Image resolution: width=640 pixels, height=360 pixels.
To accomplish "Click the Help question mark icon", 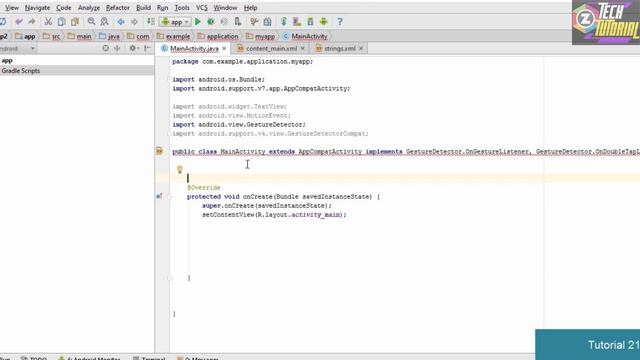I will tap(340, 22).
